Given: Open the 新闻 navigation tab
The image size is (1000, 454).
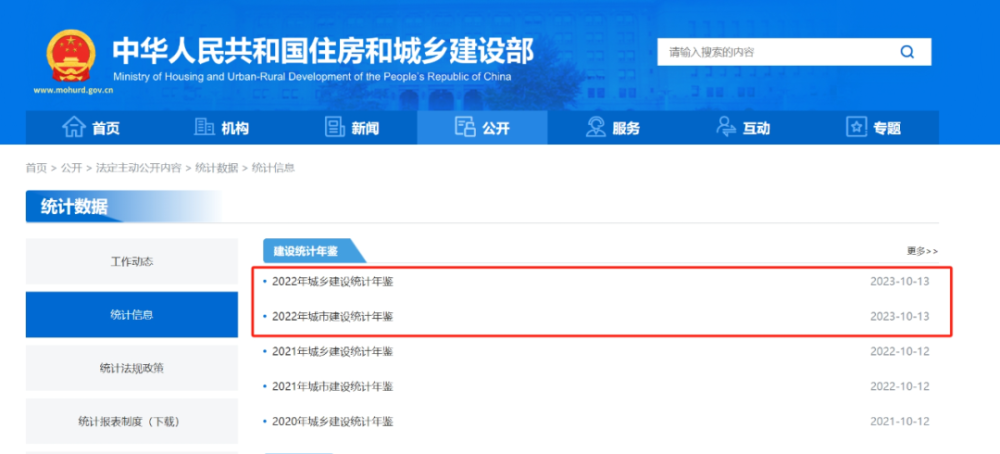Looking at the screenshot, I should pyautogui.click(x=352, y=128).
